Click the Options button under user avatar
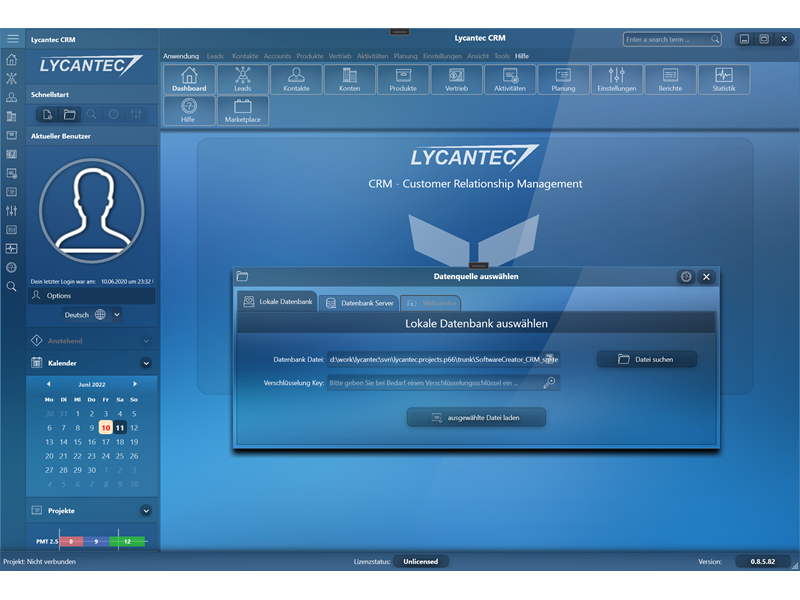 click(x=92, y=295)
